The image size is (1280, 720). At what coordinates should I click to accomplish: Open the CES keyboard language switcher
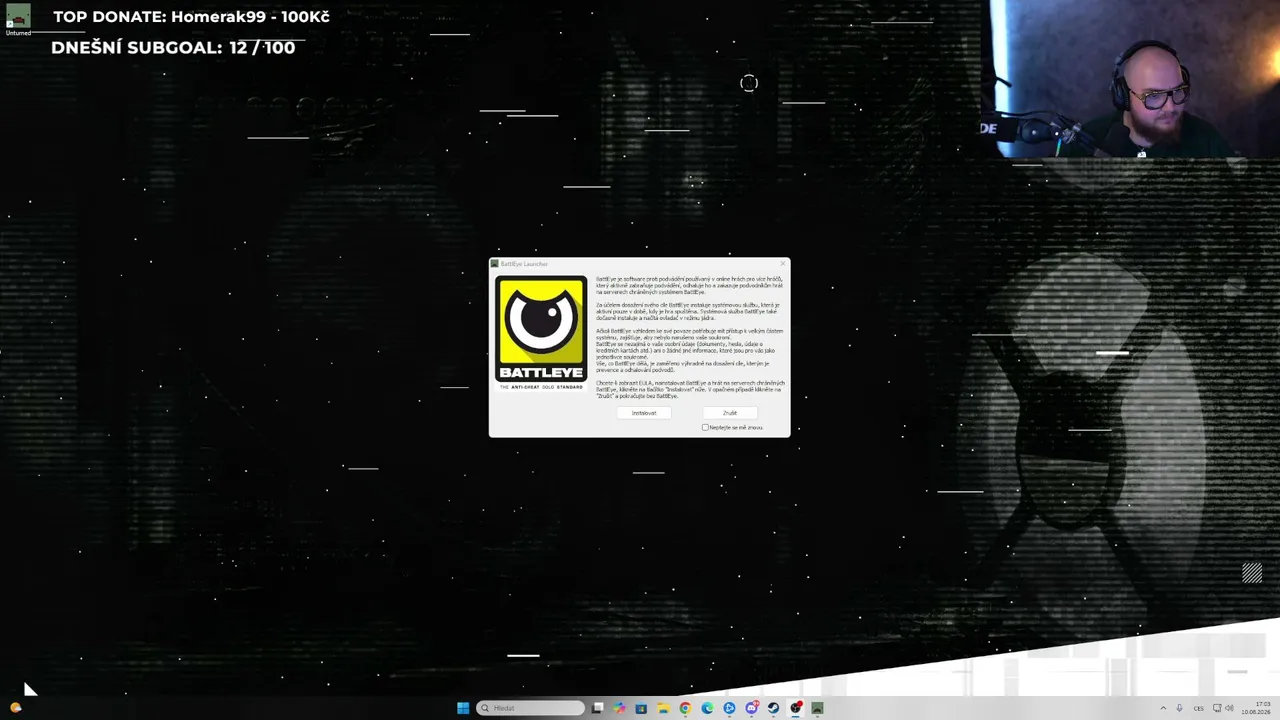coord(1198,708)
